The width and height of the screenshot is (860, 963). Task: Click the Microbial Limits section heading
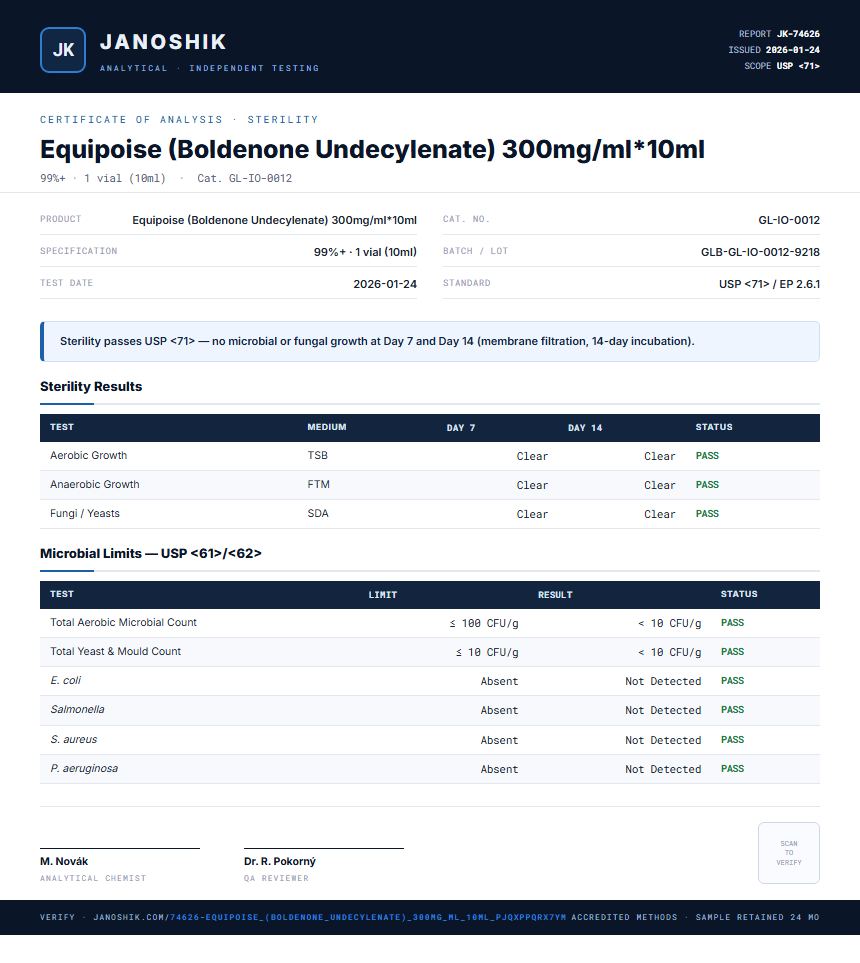point(150,553)
